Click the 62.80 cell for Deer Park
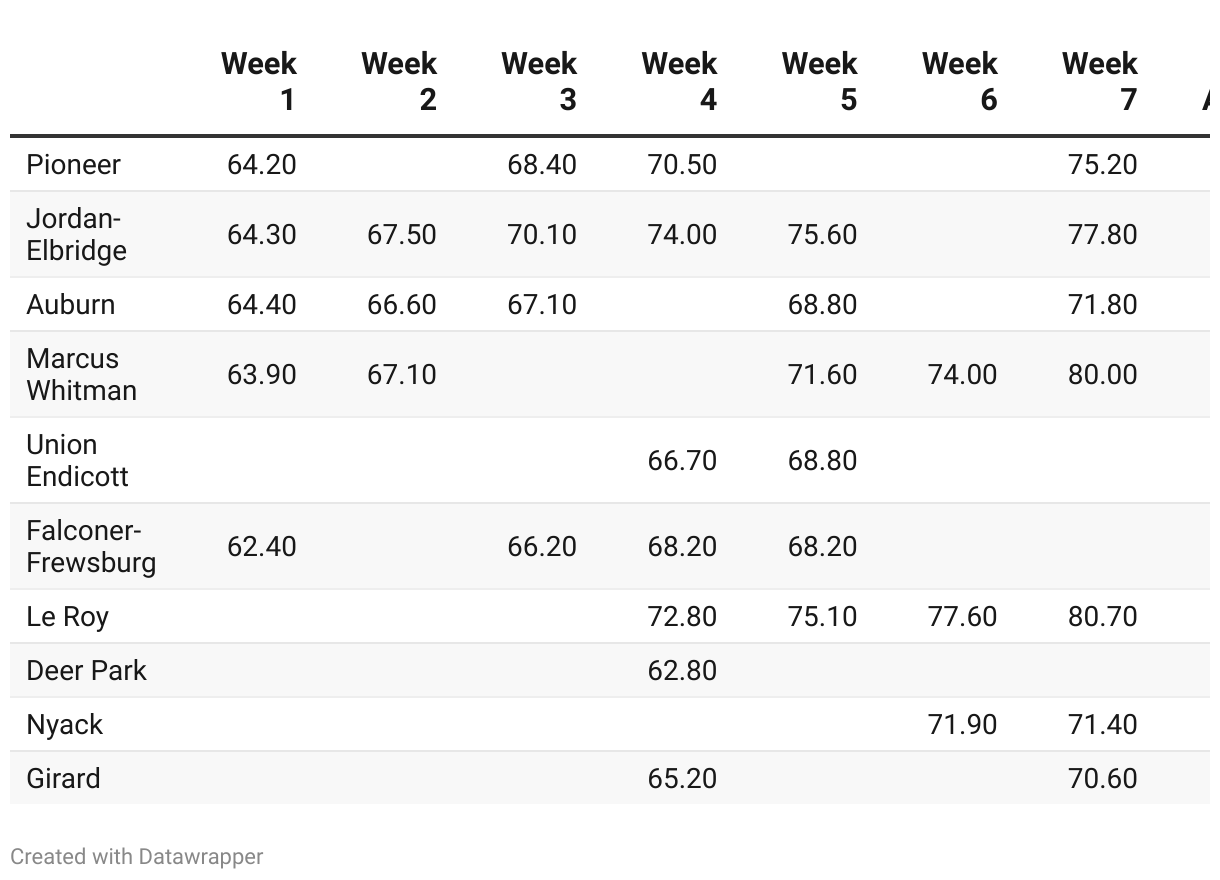The image size is (1220, 880). coord(682,670)
